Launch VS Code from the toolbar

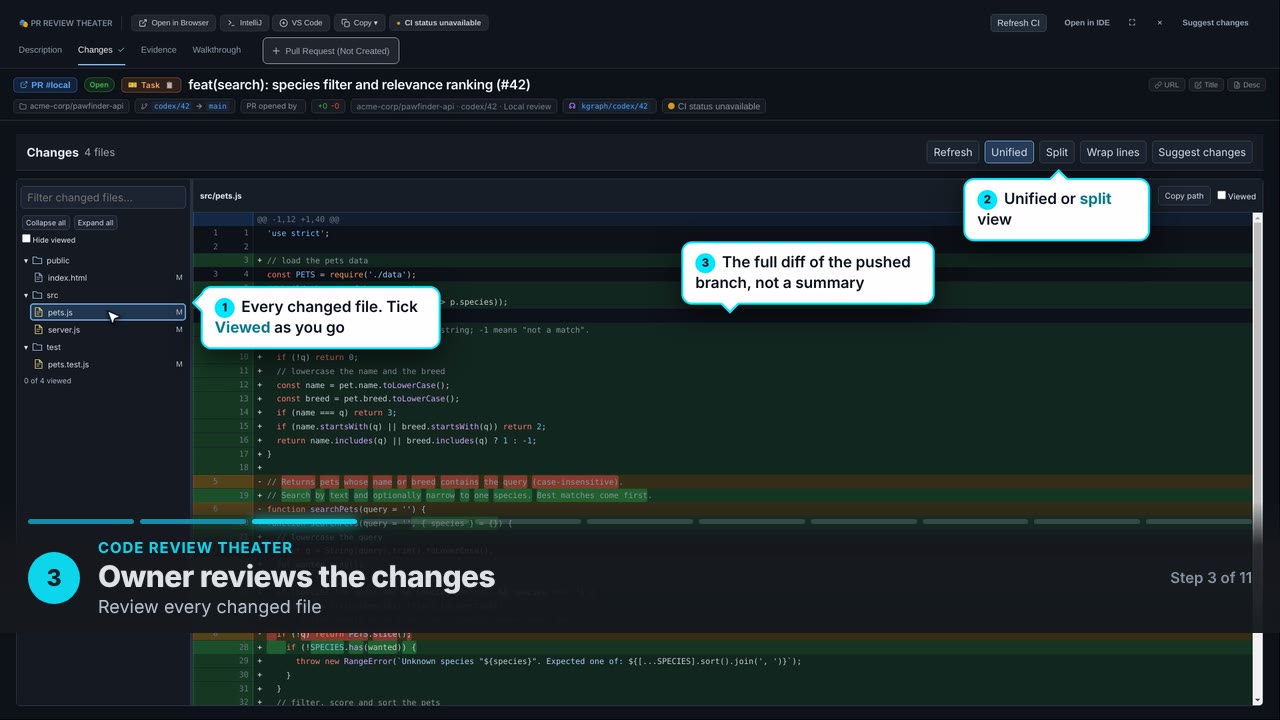point(300,22)
